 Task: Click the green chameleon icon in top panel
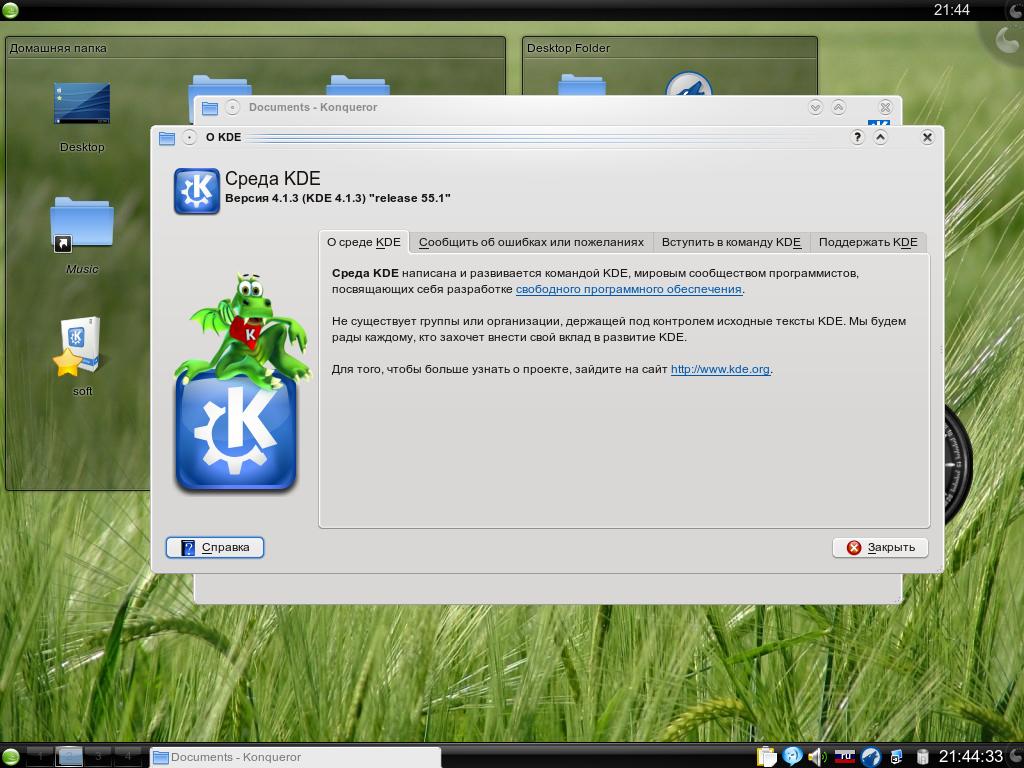(x=10, y=10)
